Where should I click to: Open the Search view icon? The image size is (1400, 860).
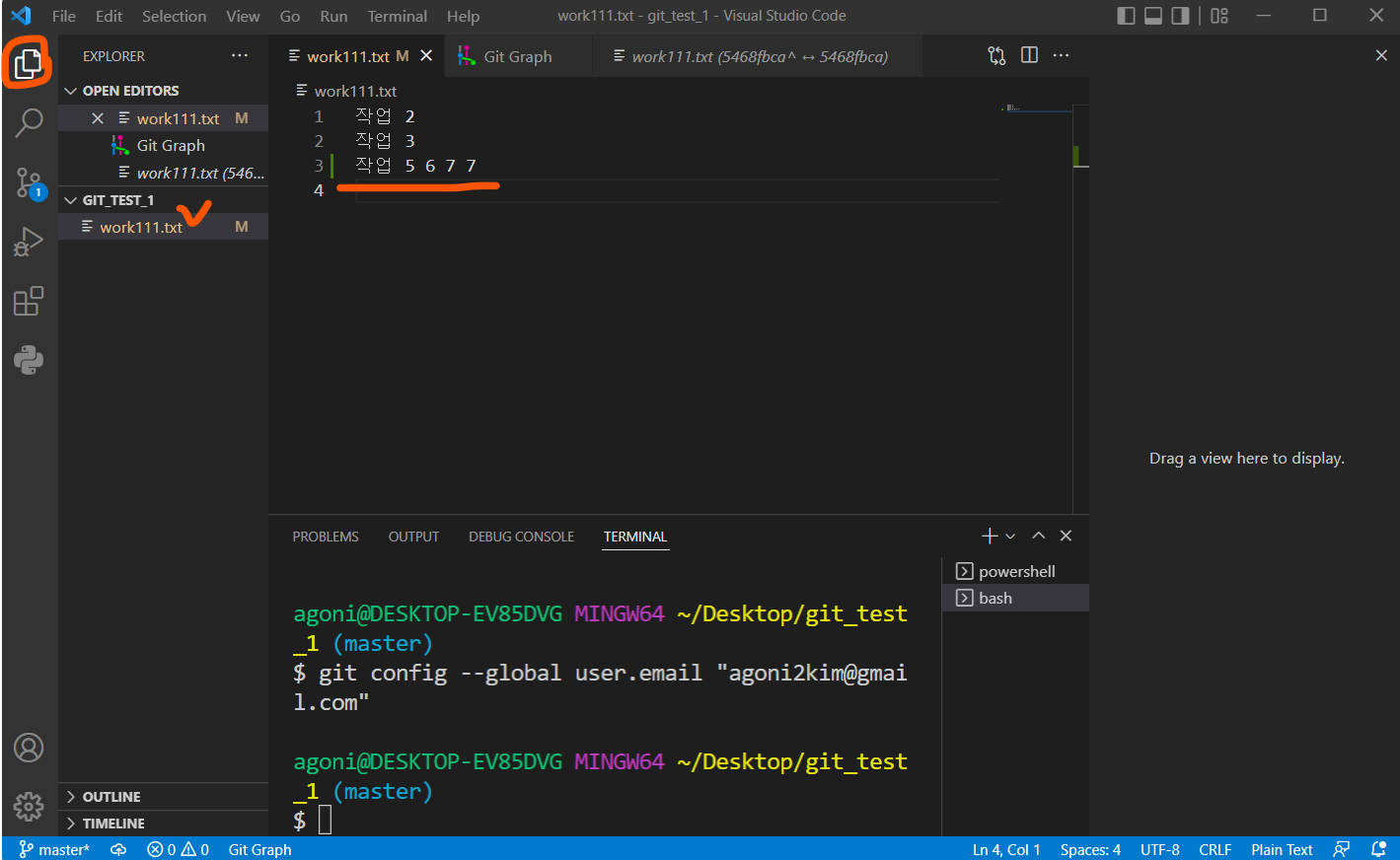(x=29, y=123)
